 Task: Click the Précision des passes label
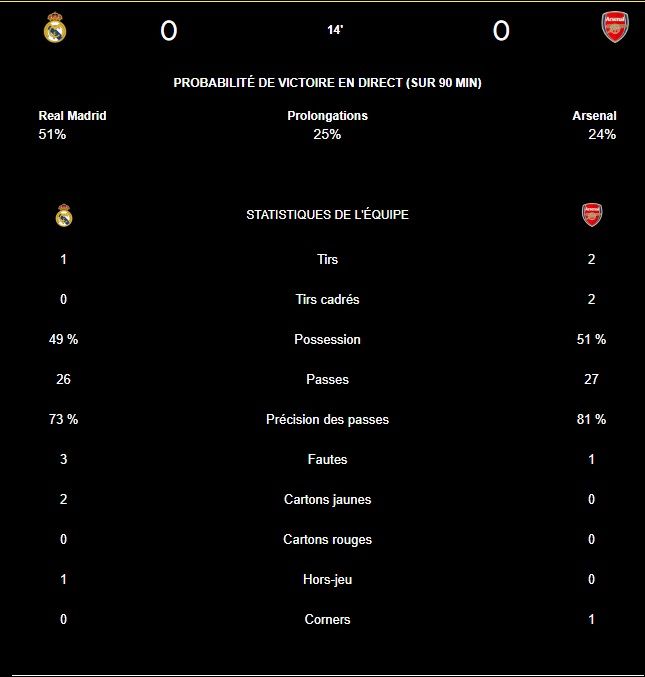coord(327,419)
